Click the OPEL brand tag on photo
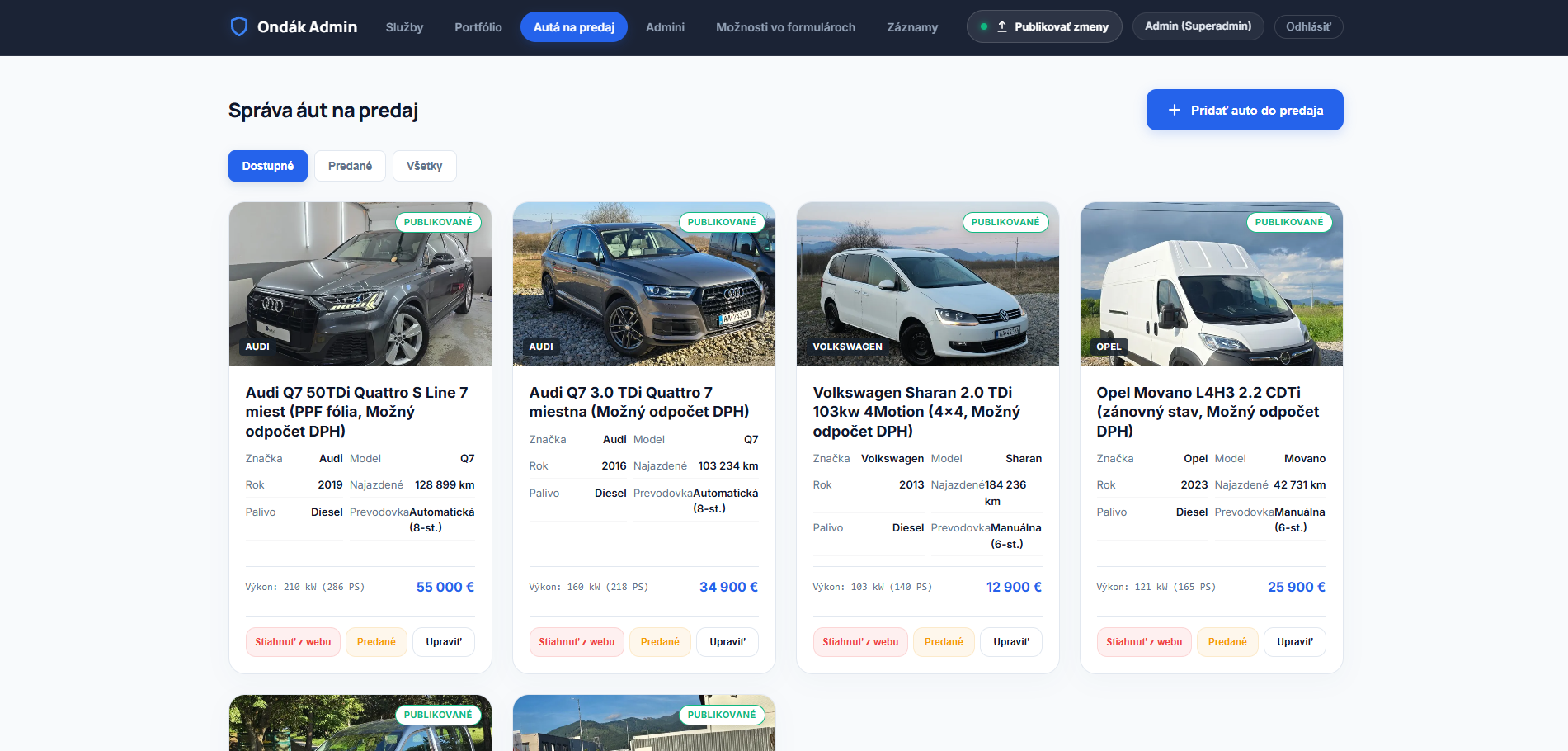Viewport: 1568px width, 751px height. click(x=1109, y=347)
